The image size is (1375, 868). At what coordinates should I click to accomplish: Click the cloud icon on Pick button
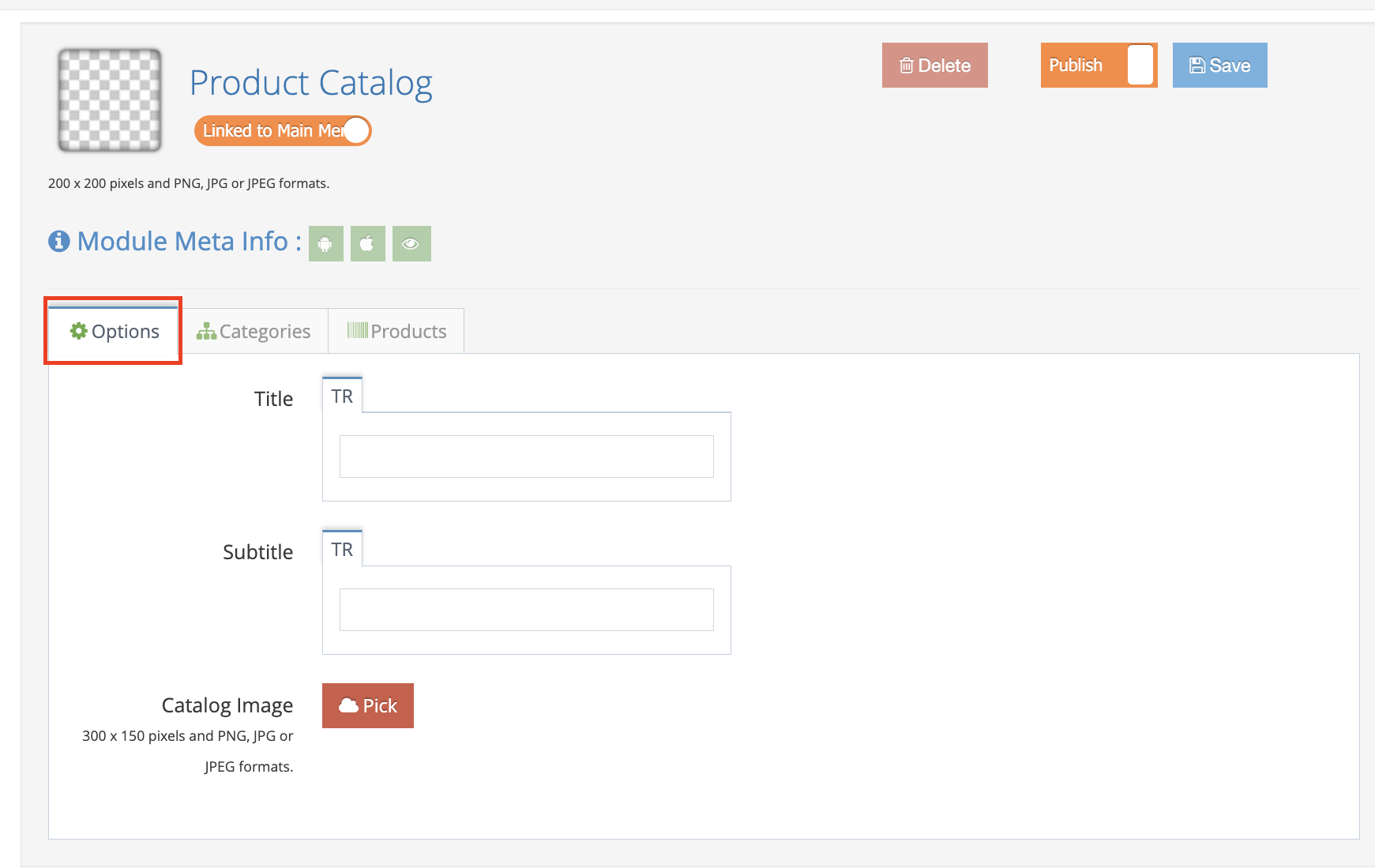349,705
